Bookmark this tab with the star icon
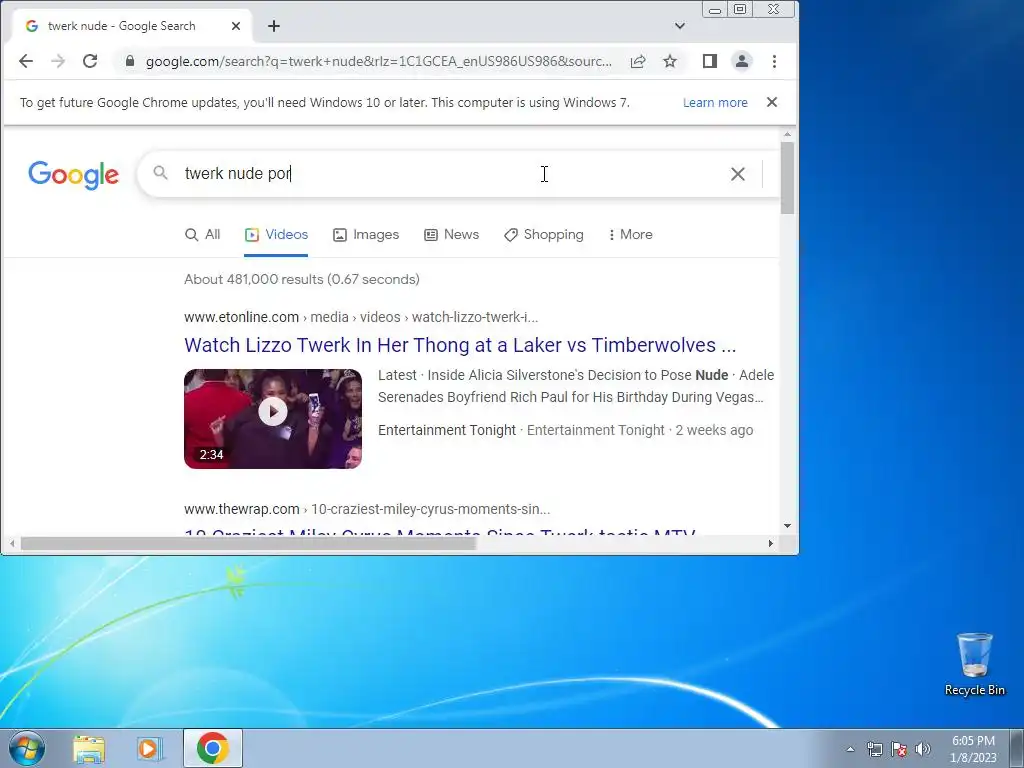The height and width of the screenshot is (768, 1024). coord(670,61)
